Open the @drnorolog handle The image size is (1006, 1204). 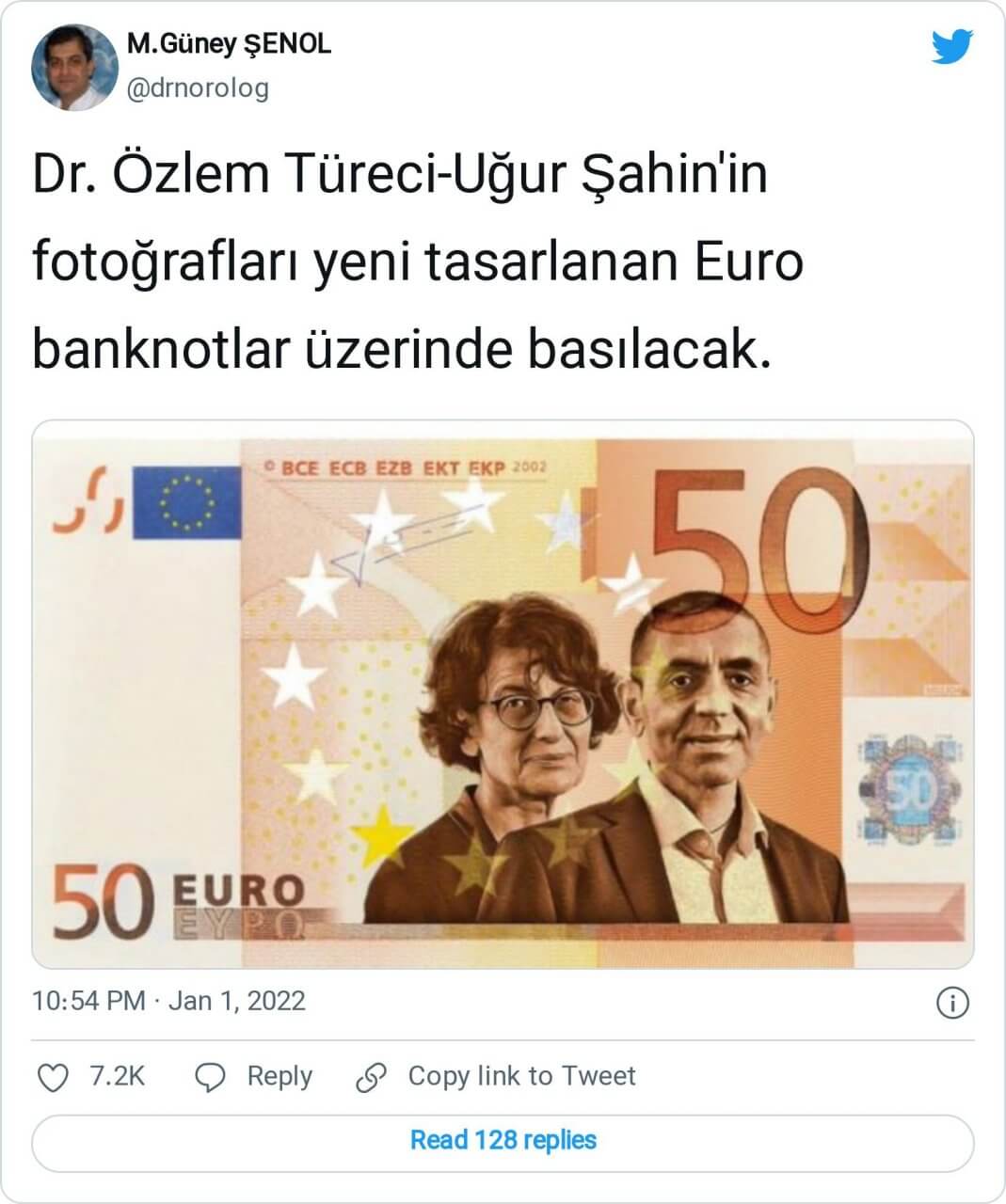click(x=198, y=88)
